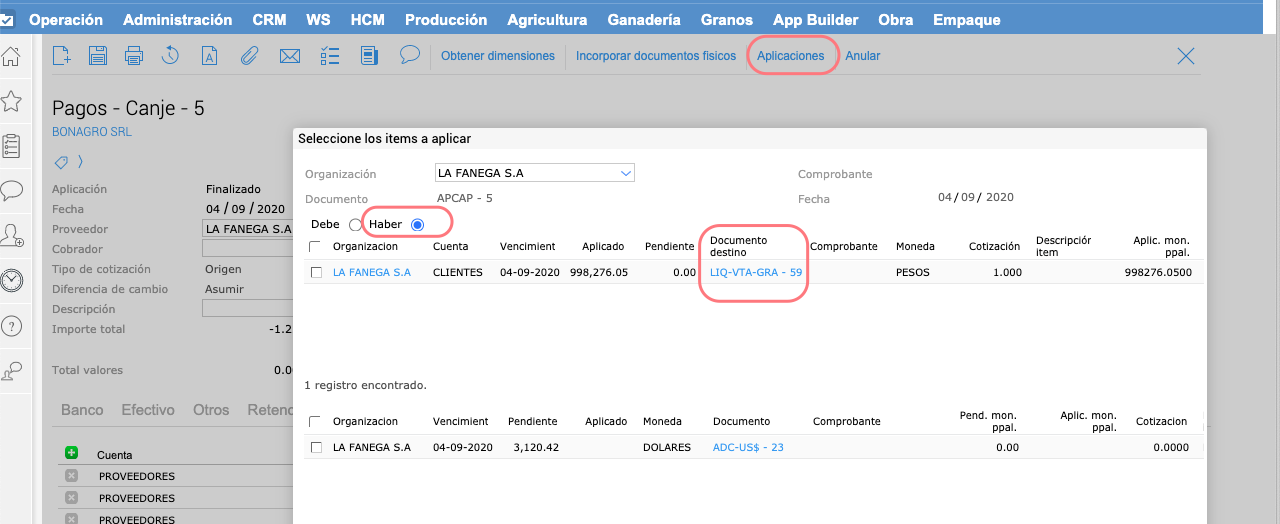Image resolution: width=1280 pixels, height=524 pixels.
Task: Click green add row button above Cuenta
Action: click(x=71, y=453)
